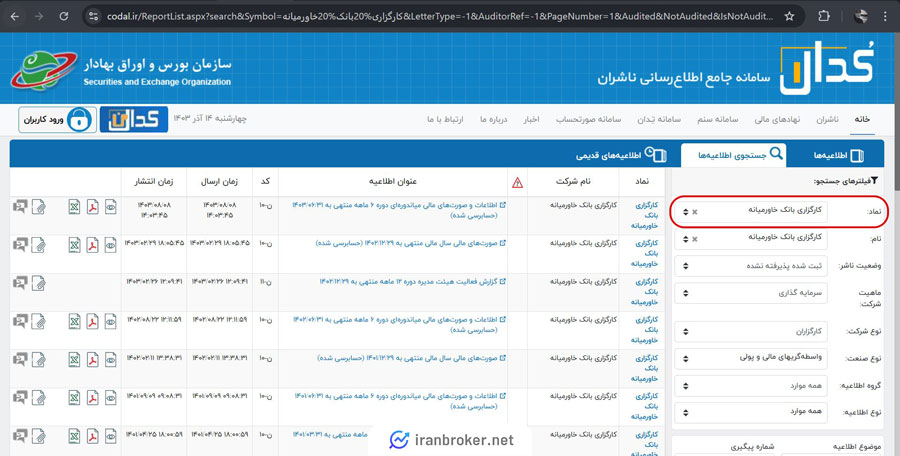The width and height of the screenshot is (900, 456).
Task: Open attachments of the ۱۴۰۲/۰۸/۲۲ report
Action: pos(38,322)
